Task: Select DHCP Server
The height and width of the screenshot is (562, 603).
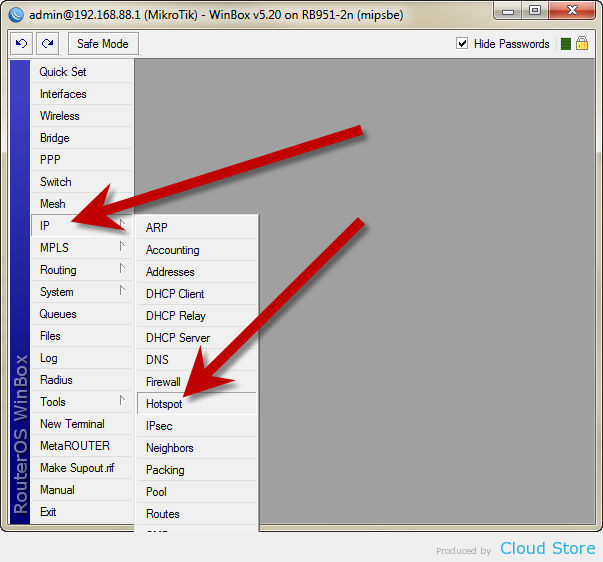Action: (197, 337)
